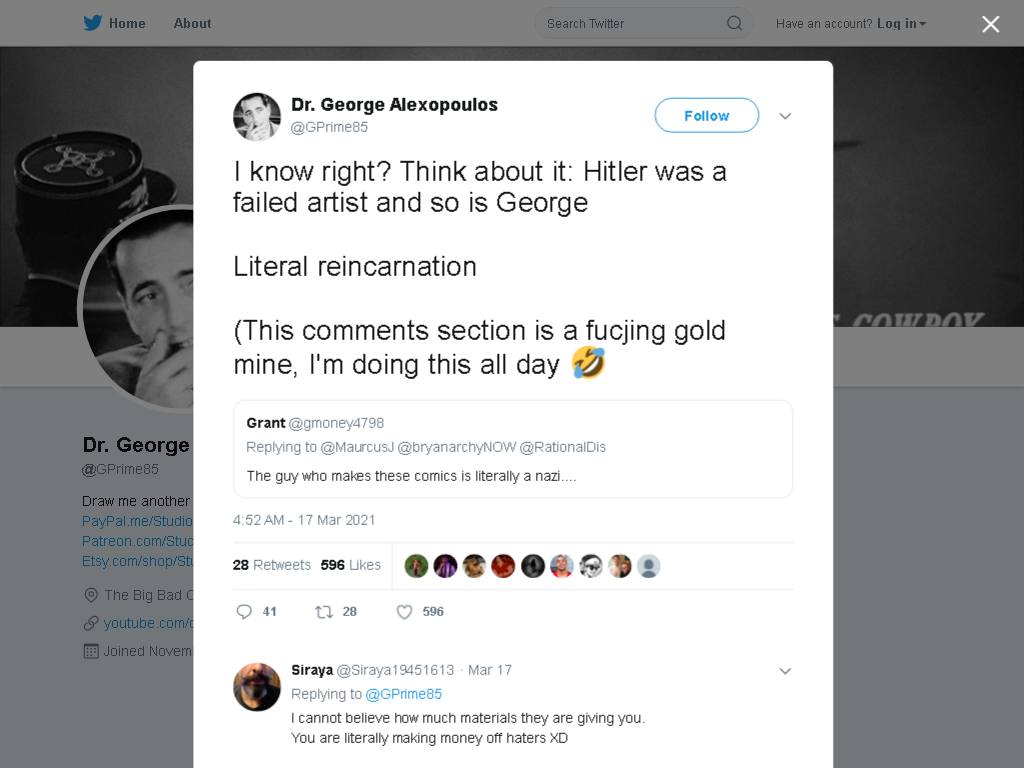Open the Log in dropdown
The image size is (1024, 768).
[x=901, y=24]
